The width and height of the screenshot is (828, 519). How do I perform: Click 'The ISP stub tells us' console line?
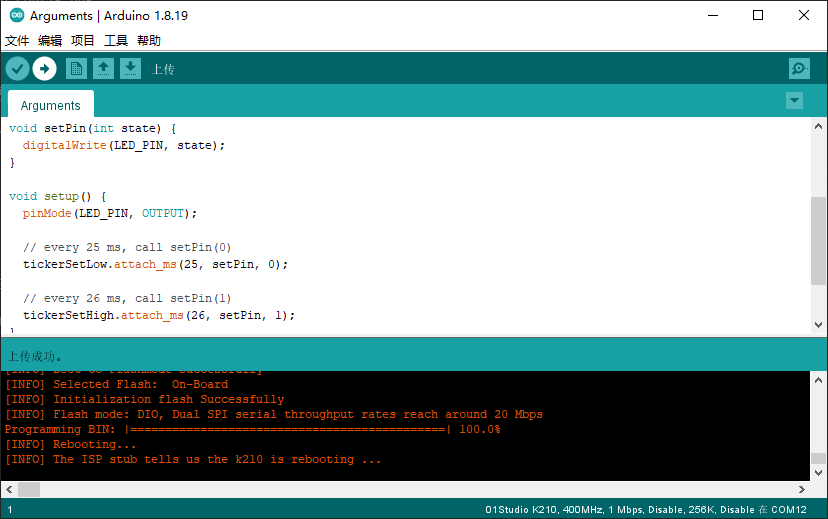pyautogui.click(x=193, y=459)
